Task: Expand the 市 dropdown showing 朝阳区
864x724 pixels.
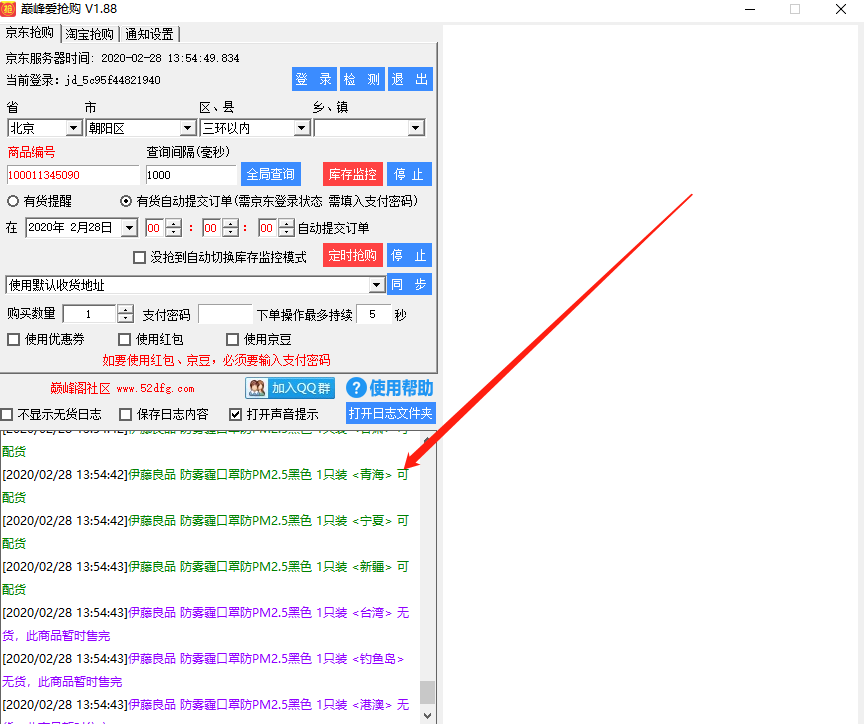Action: 188,128
